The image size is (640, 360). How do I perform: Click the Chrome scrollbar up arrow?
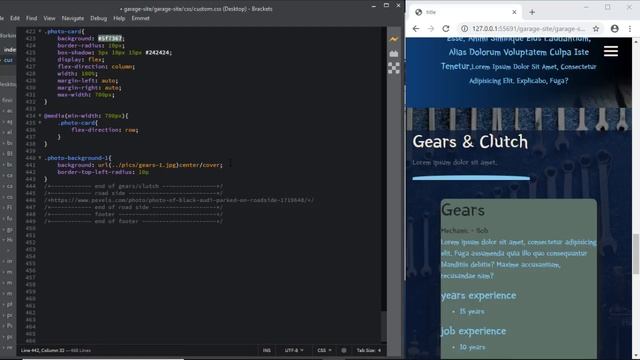tap(636, 41)
